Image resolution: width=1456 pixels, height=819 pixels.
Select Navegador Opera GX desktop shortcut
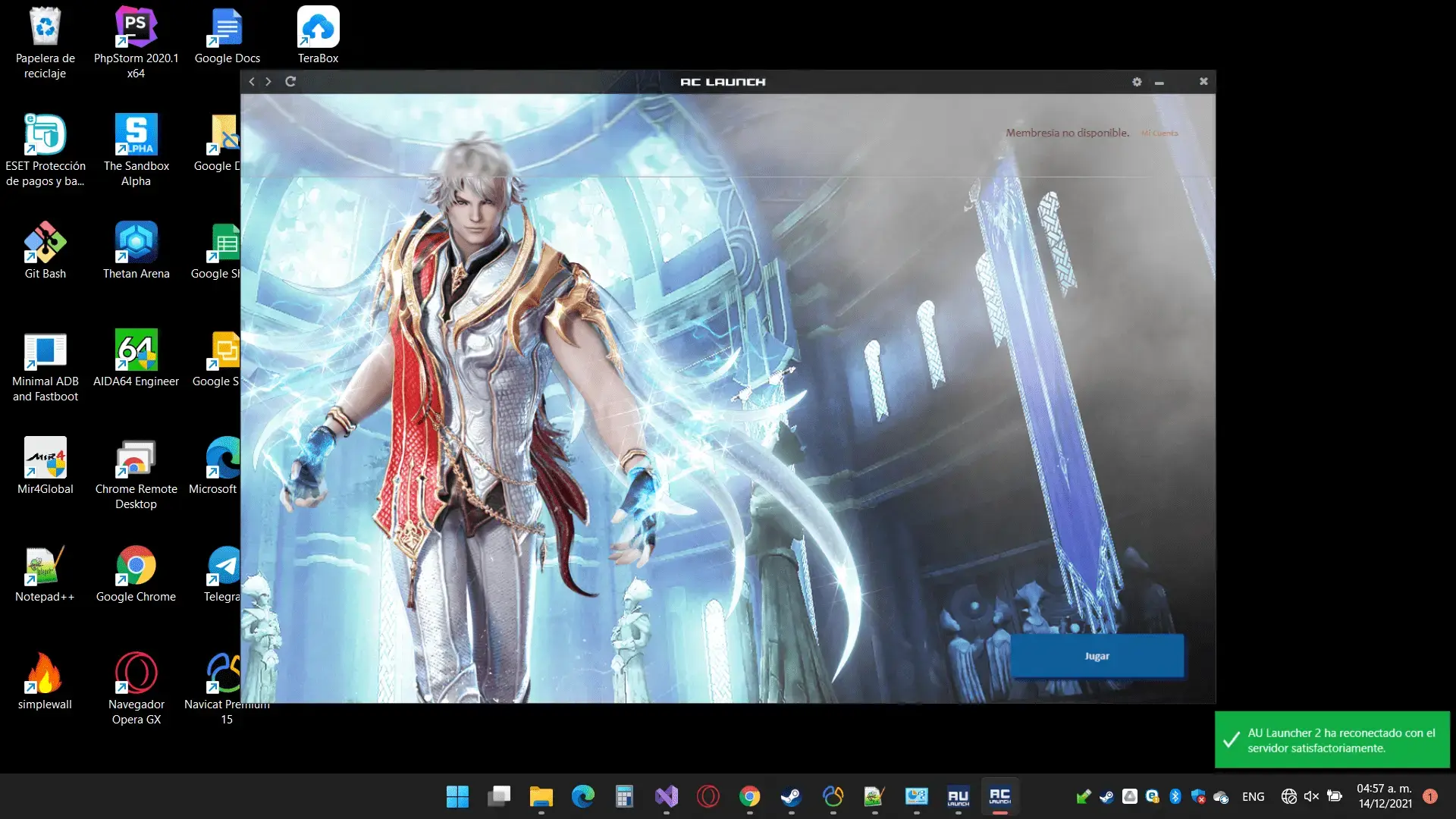click(x=136, y=689)
